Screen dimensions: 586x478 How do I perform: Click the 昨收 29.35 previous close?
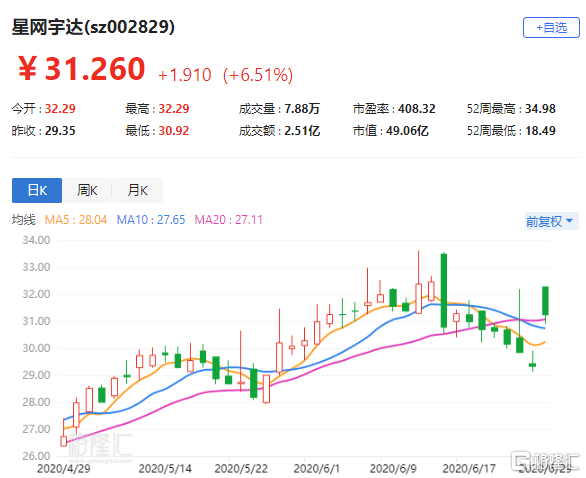coord(43,131)
